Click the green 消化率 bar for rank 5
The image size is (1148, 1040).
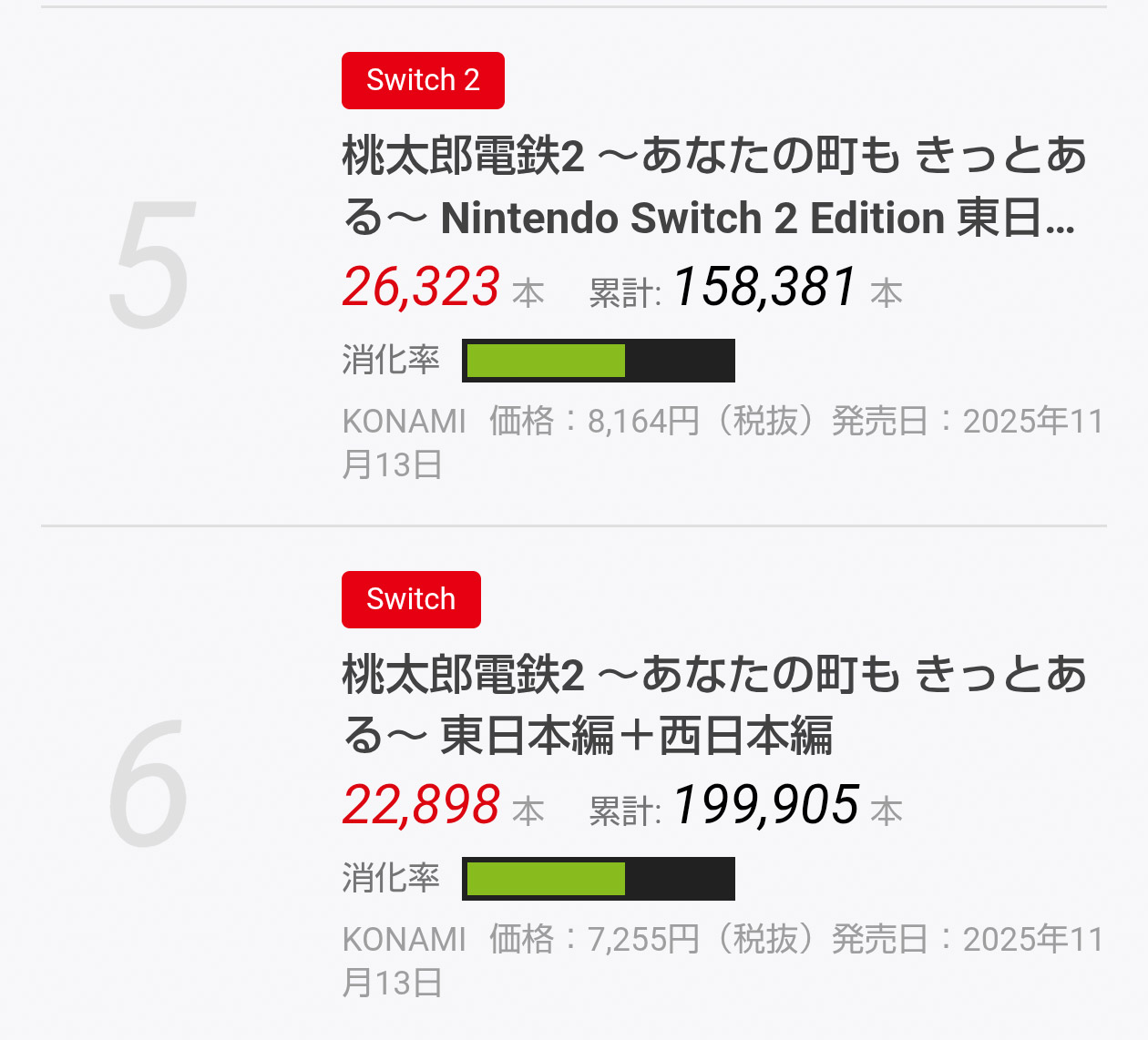click(x=546, y=361)
